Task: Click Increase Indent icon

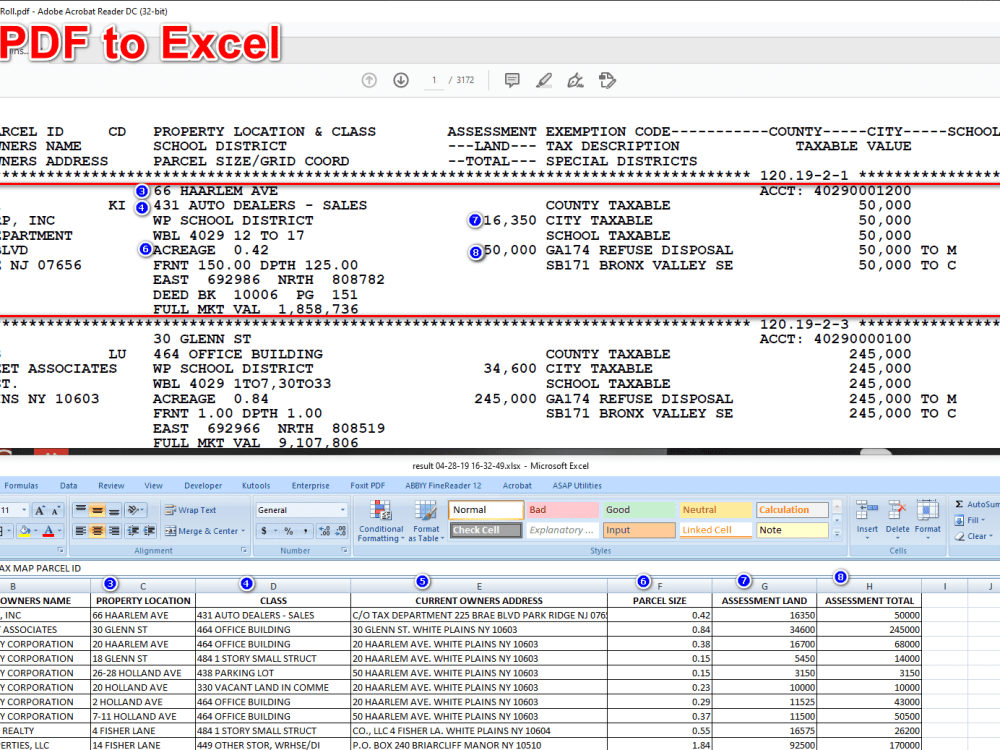Action: 149,531
